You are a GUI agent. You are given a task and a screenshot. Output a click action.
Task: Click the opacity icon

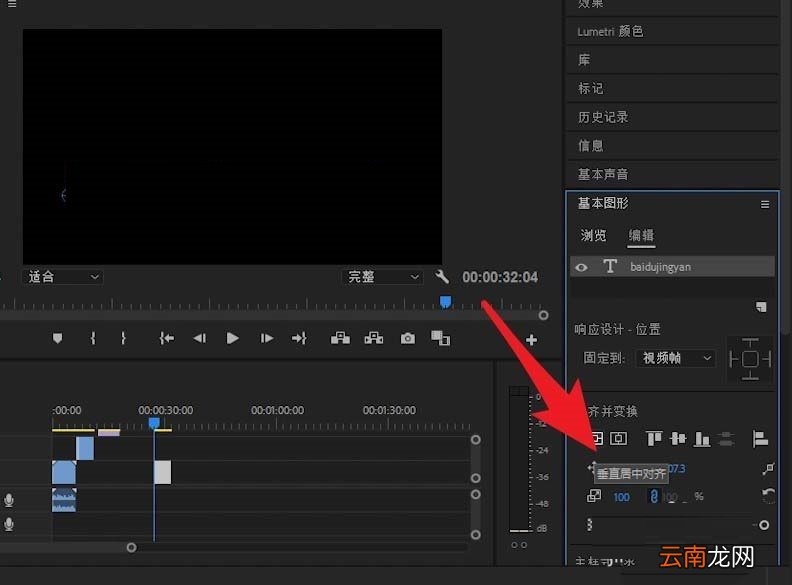589,525
